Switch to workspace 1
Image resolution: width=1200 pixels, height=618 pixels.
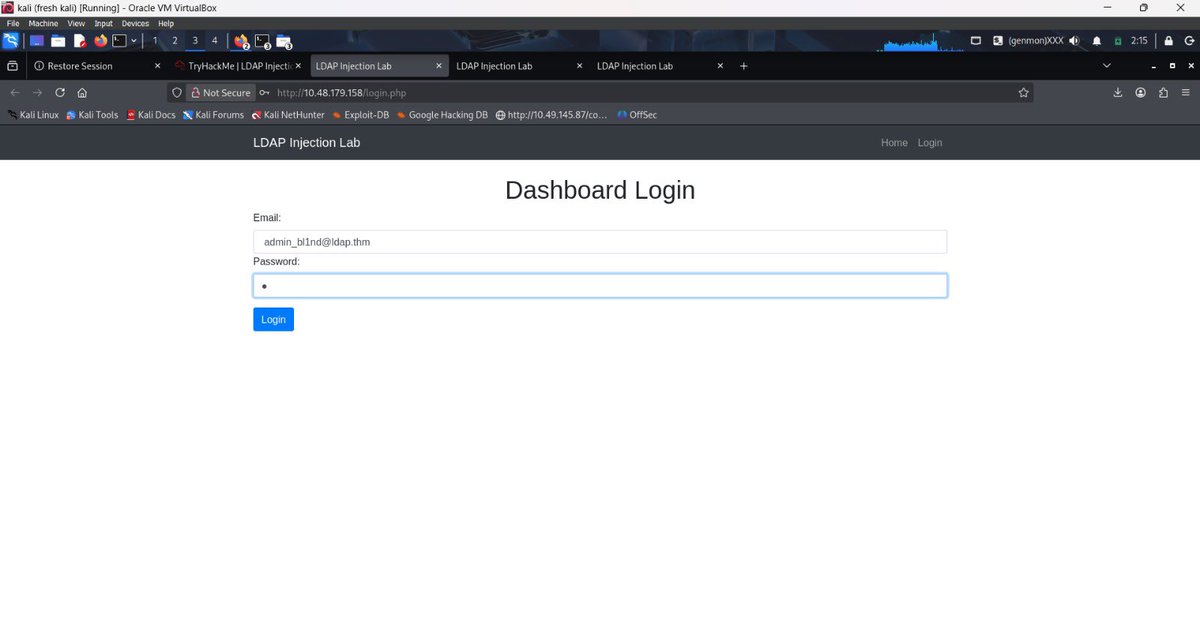[x=155, y=41]
